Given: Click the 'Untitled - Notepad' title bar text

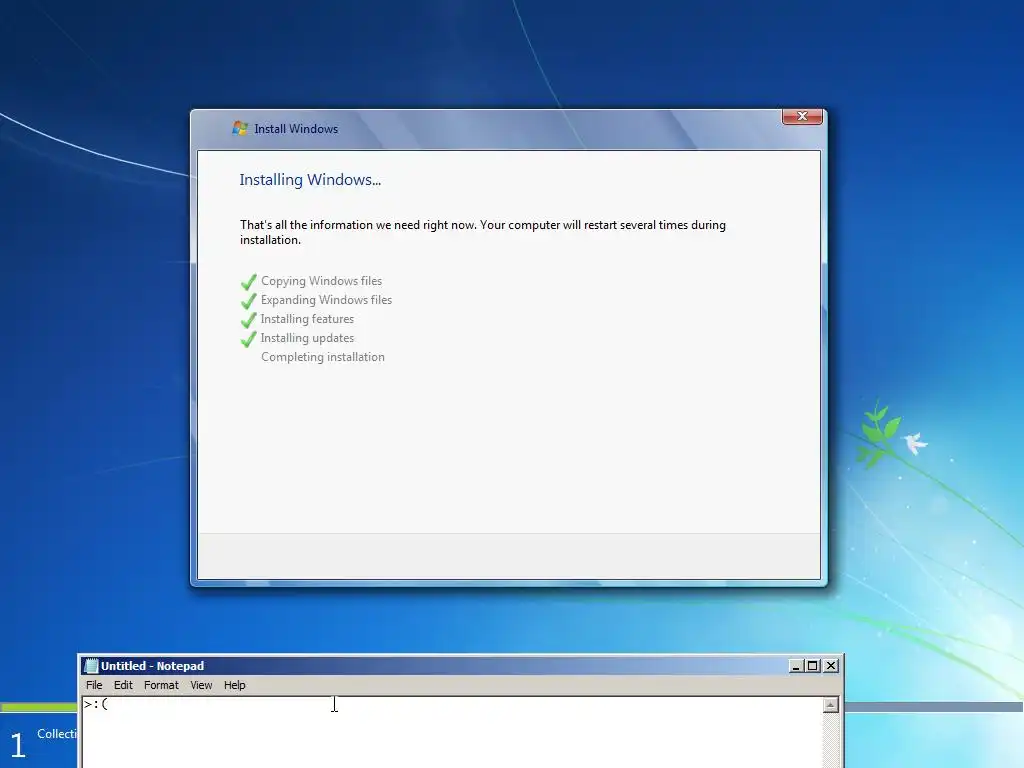Looking at the screenshot, I should click(x=152, y=665).
